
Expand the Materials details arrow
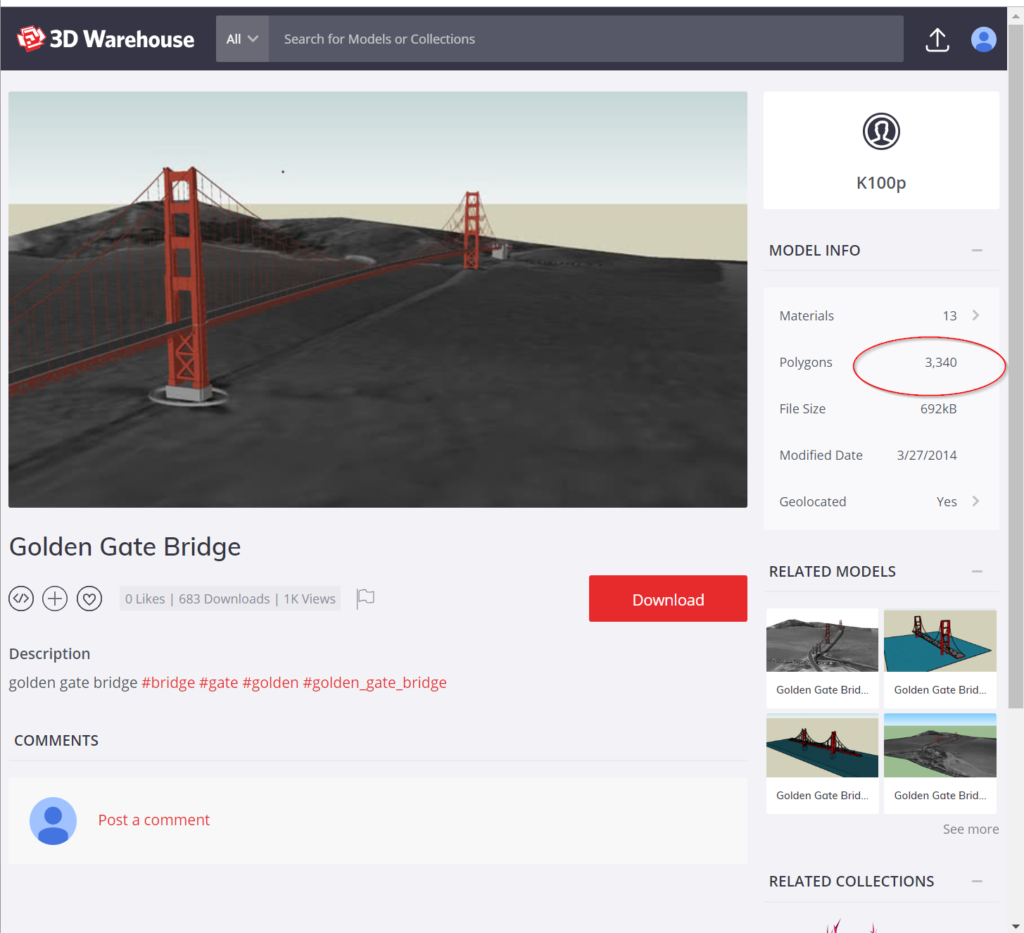pos(976,316)
